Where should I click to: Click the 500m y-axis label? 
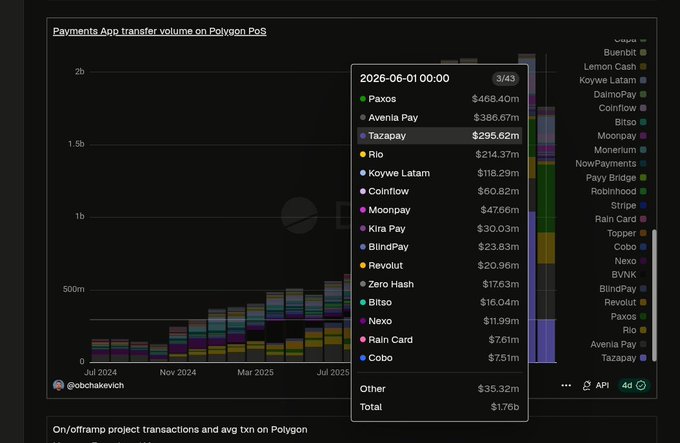[x=74, y=289]
